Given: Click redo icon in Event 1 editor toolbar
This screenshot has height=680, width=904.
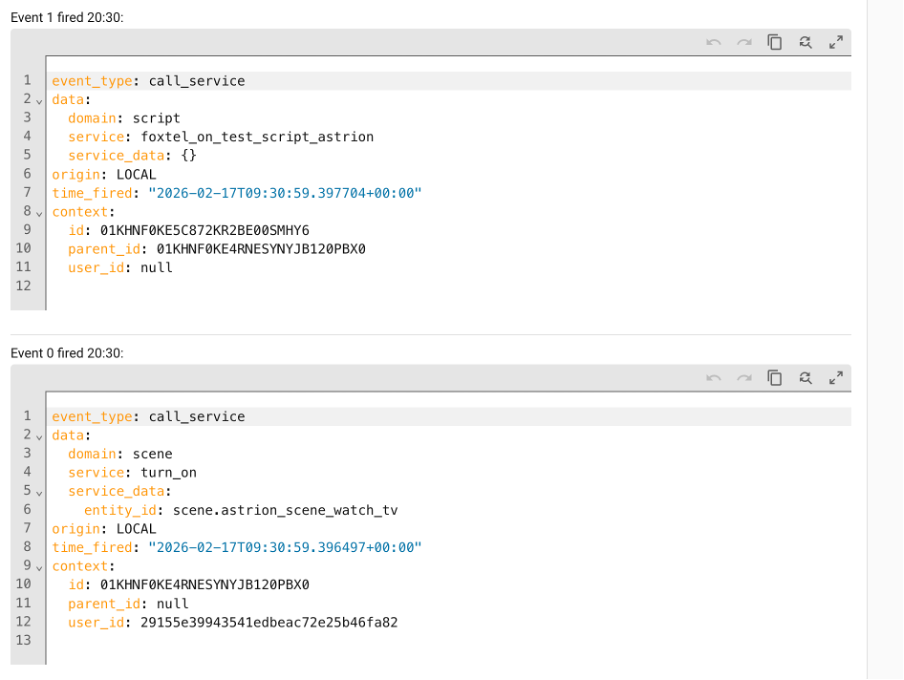Looking at the screenshot, I should click(x=743, y=42).
